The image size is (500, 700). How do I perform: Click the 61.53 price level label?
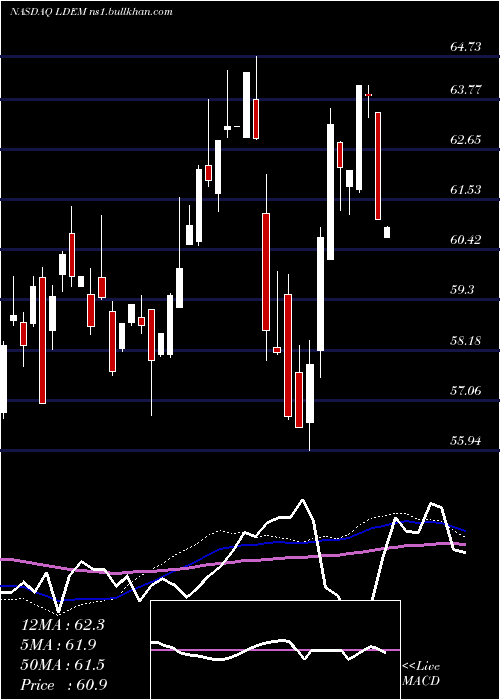[x=466, y=190]
